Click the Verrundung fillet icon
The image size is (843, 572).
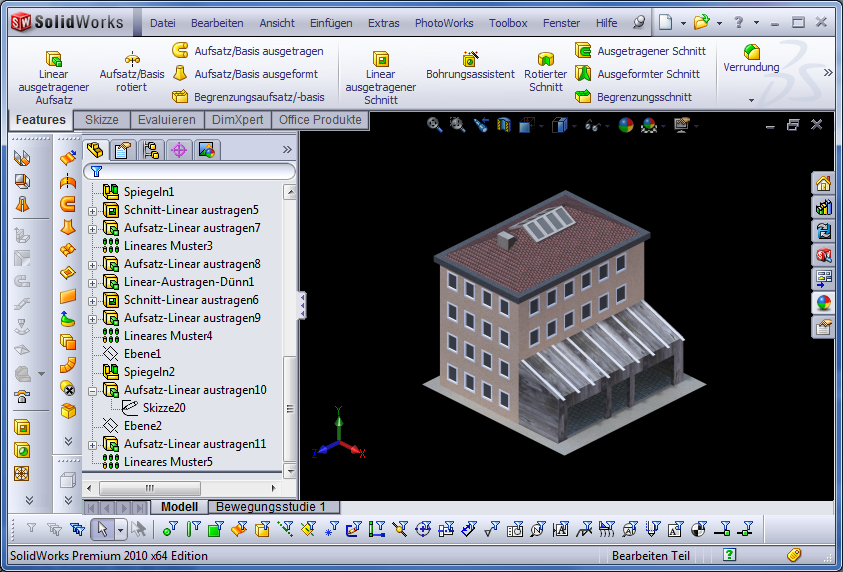tap(751, 51)
